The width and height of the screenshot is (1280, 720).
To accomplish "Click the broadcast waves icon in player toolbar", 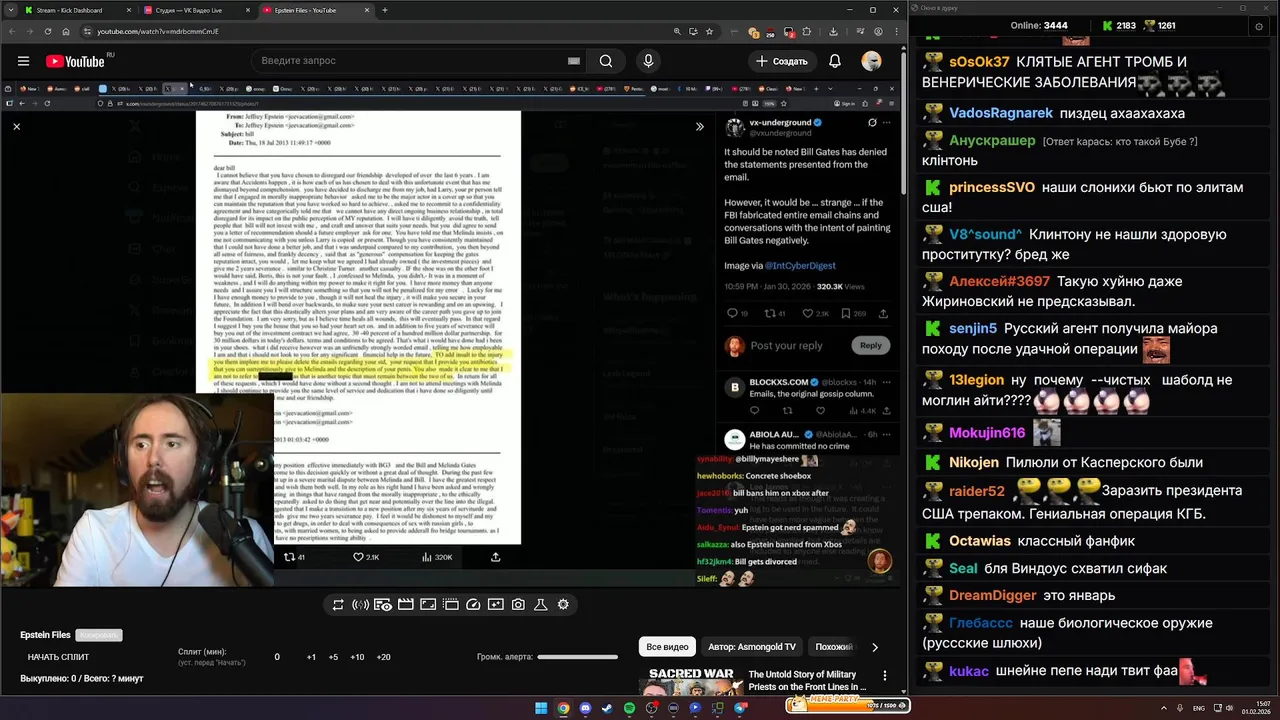I will [x=360, y=604].
